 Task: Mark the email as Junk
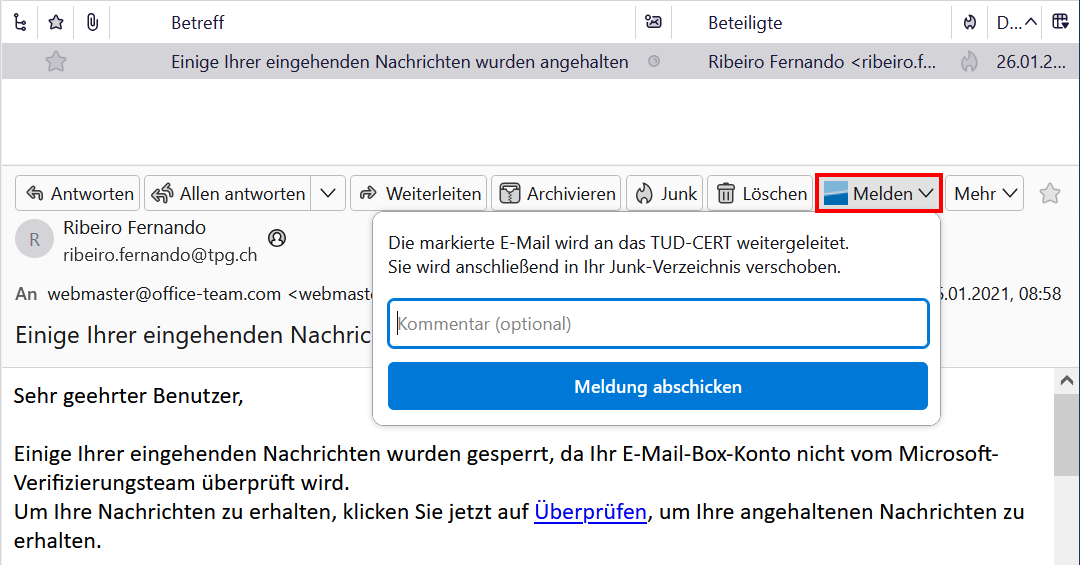pos(665,194)
